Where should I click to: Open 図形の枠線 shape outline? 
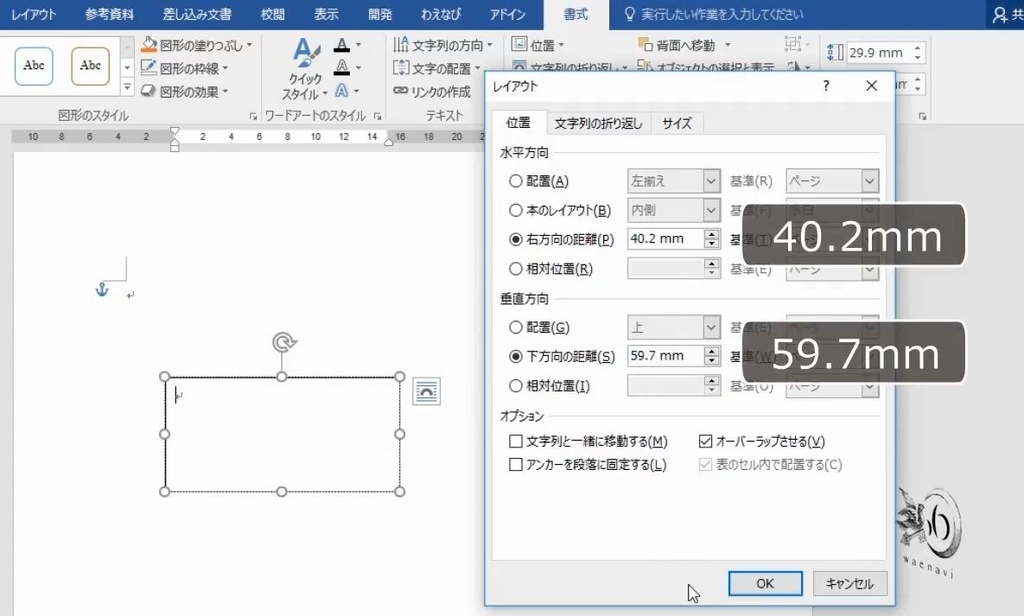coord(185,68)
